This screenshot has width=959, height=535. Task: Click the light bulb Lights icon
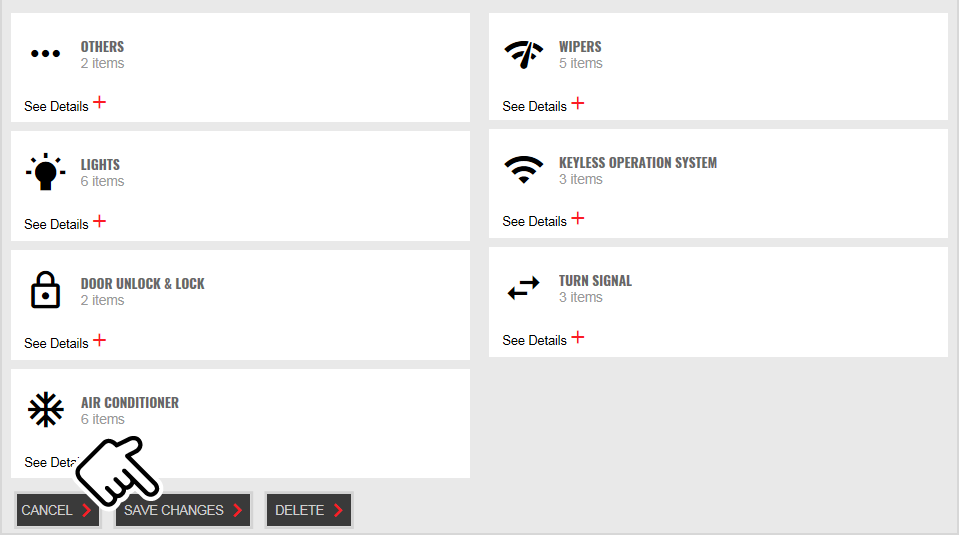(x=45, y=172)
